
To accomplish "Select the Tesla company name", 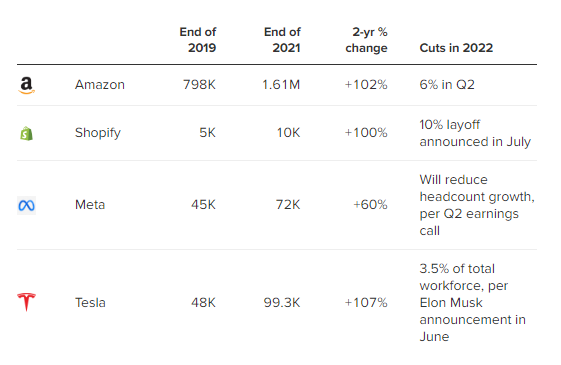I will [x=90, y=303].
